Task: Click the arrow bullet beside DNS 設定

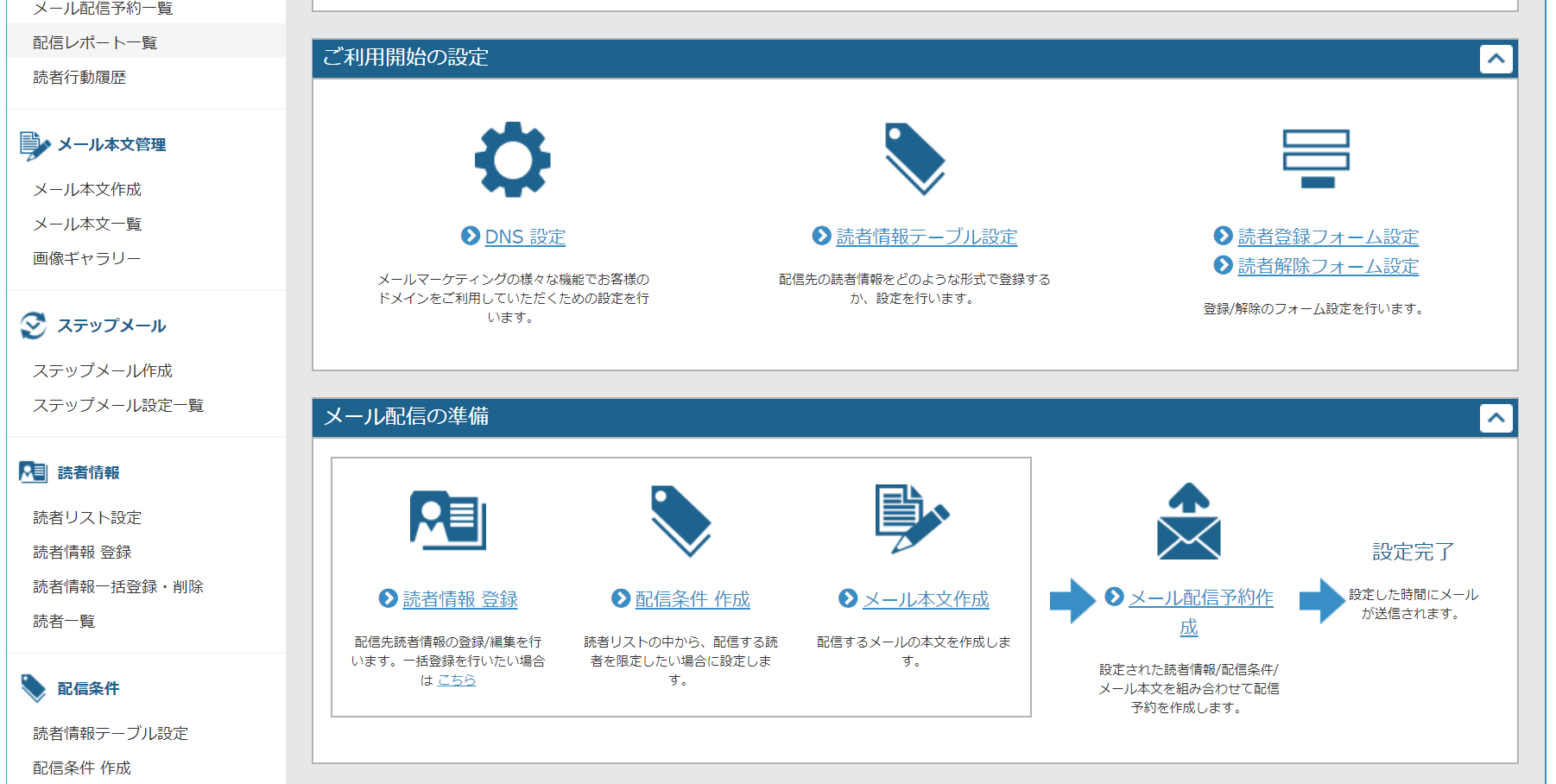Action: pyautogui.click(x=471, y=236)
